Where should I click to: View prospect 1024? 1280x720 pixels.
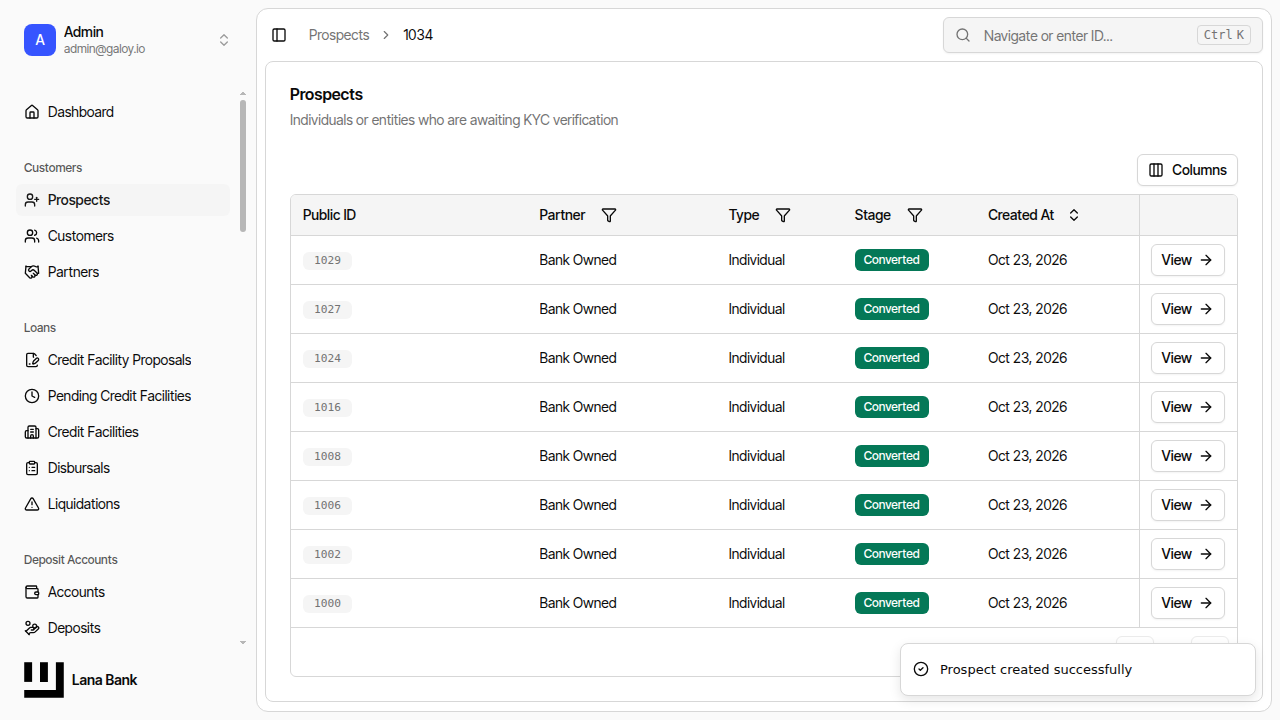tap(1187, 358)
